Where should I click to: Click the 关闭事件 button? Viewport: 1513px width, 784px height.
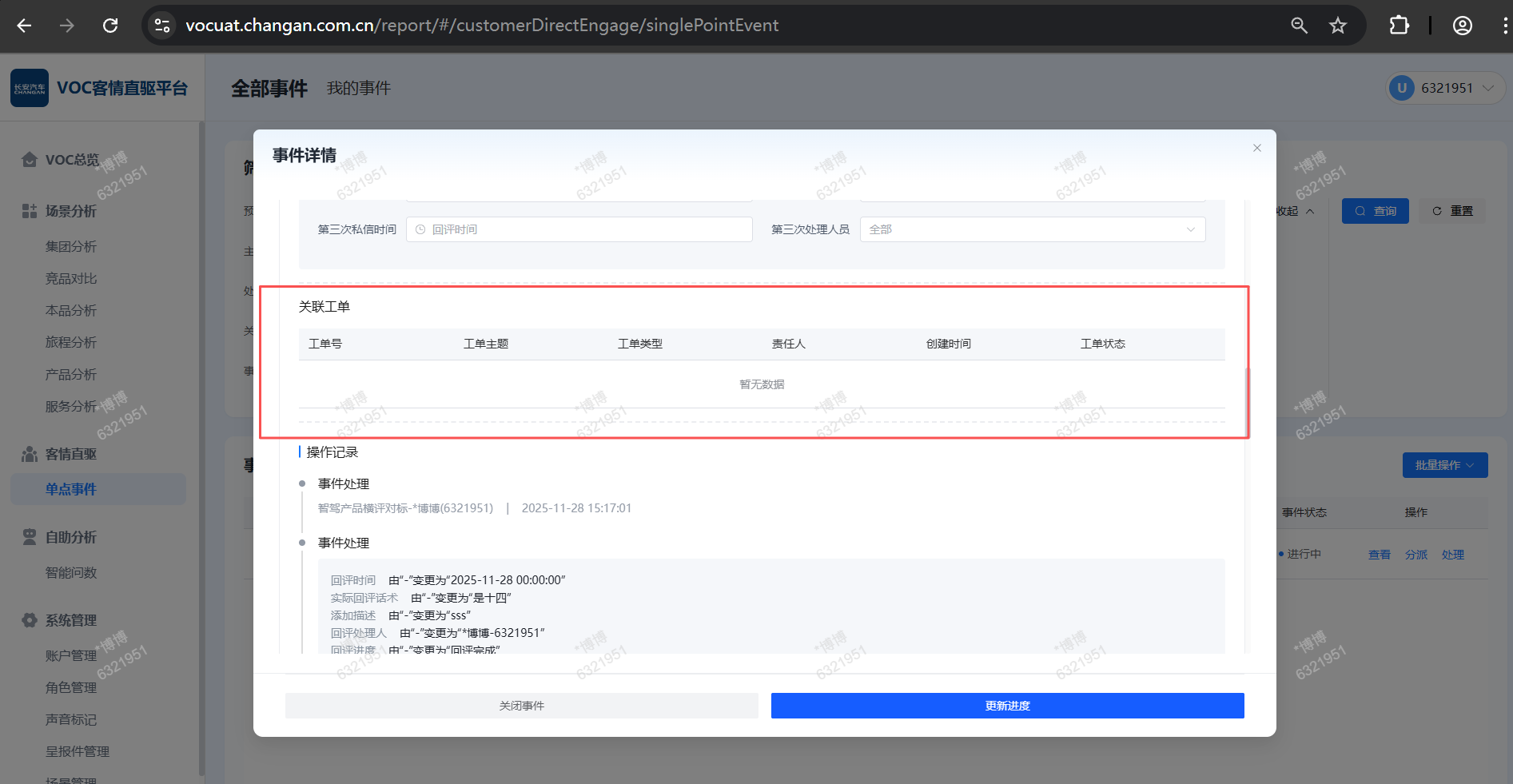pos(521,706)
